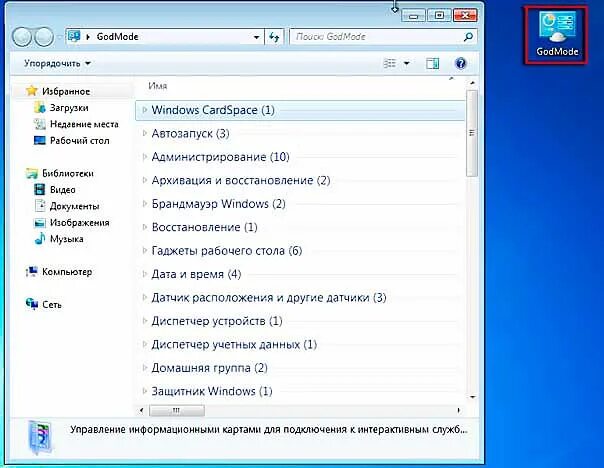Select Сеть in navigation pane
Viewport: 604px width, 468px height.
(52, 305)
